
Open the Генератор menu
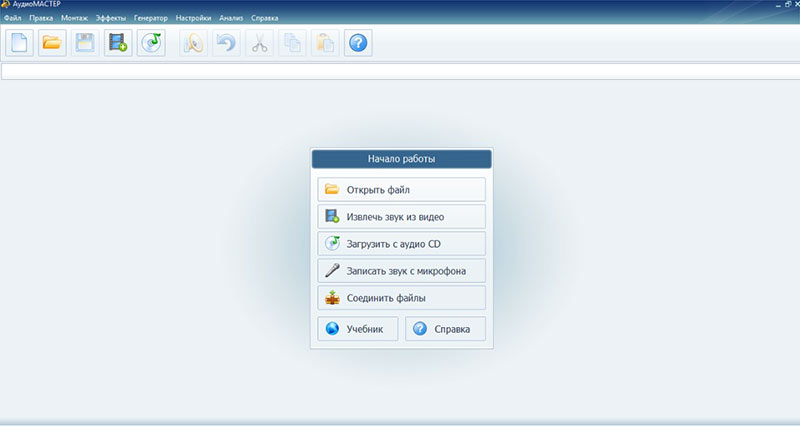[x=151, y=18]
